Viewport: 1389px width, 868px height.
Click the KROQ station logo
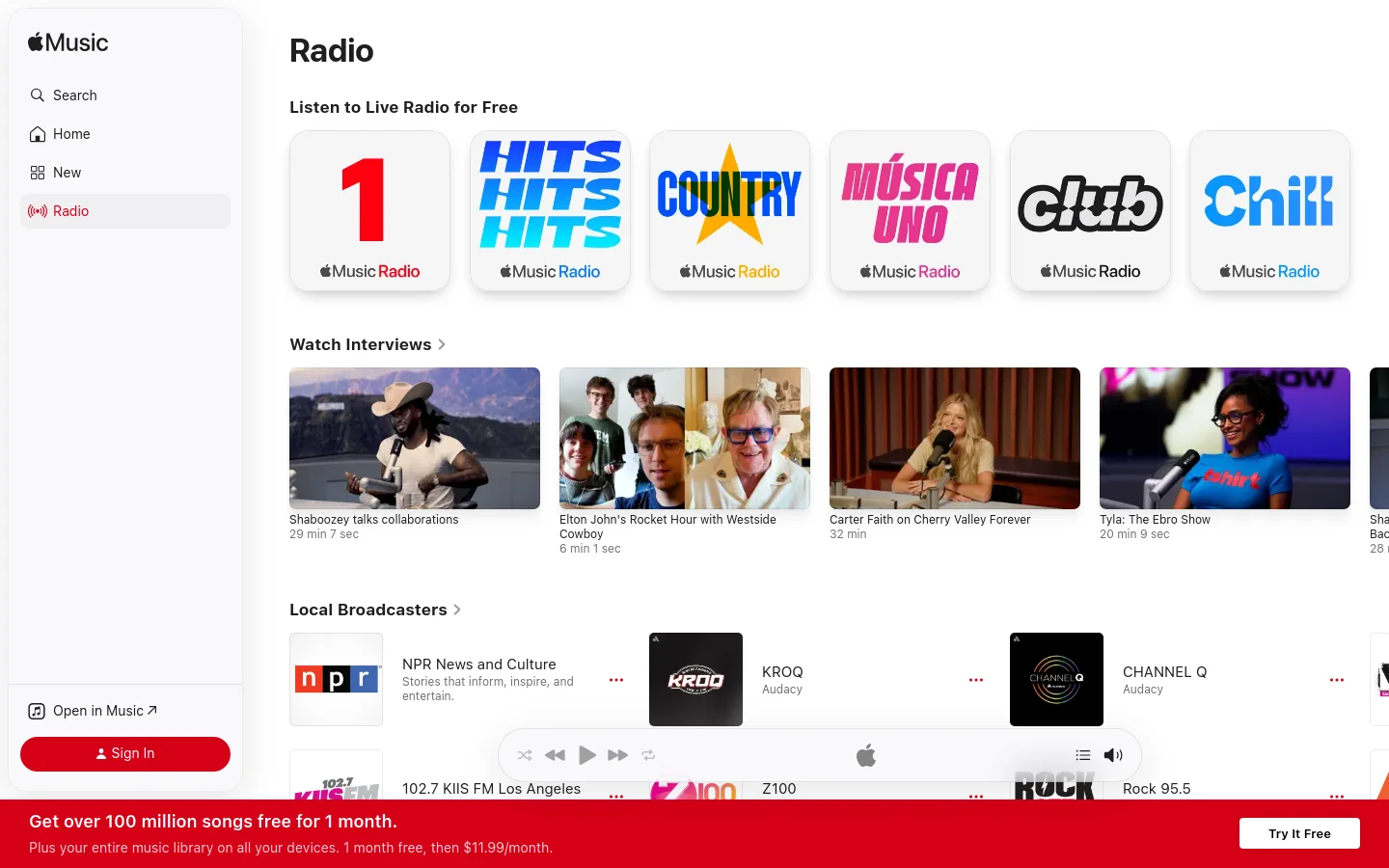pyautogui.click(x=695, y=679)
